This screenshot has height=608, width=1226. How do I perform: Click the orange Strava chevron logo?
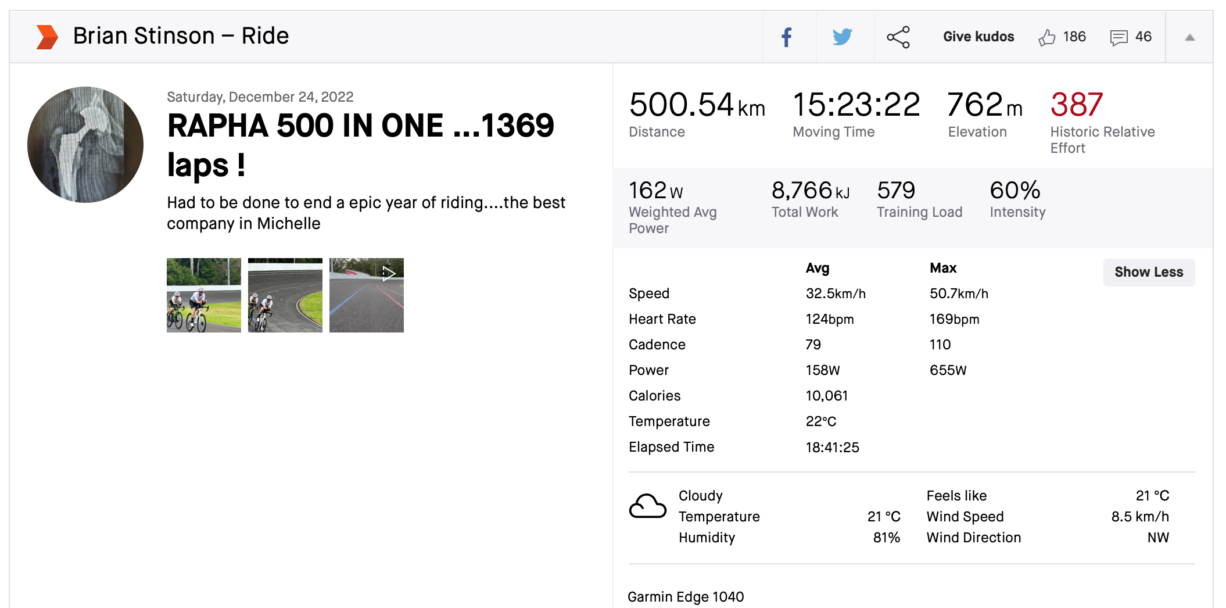coord(47,37)
